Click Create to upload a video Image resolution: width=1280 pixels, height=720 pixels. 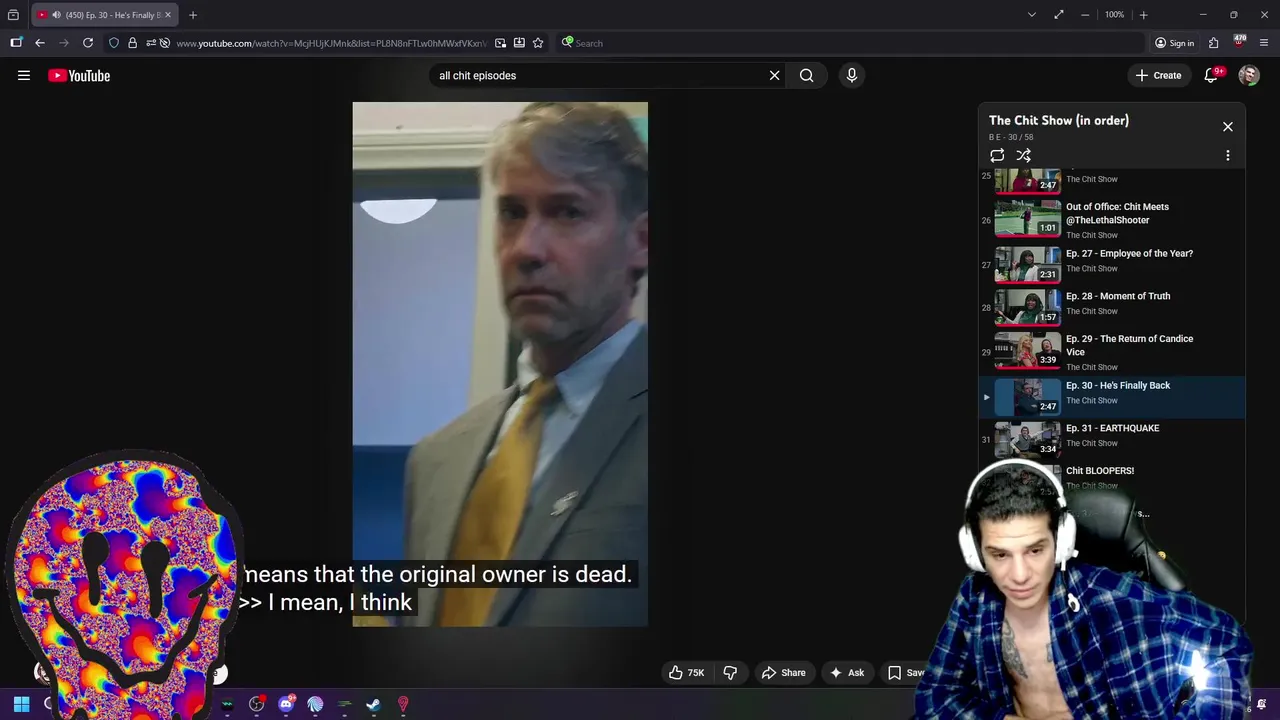tap(1158, 75)
